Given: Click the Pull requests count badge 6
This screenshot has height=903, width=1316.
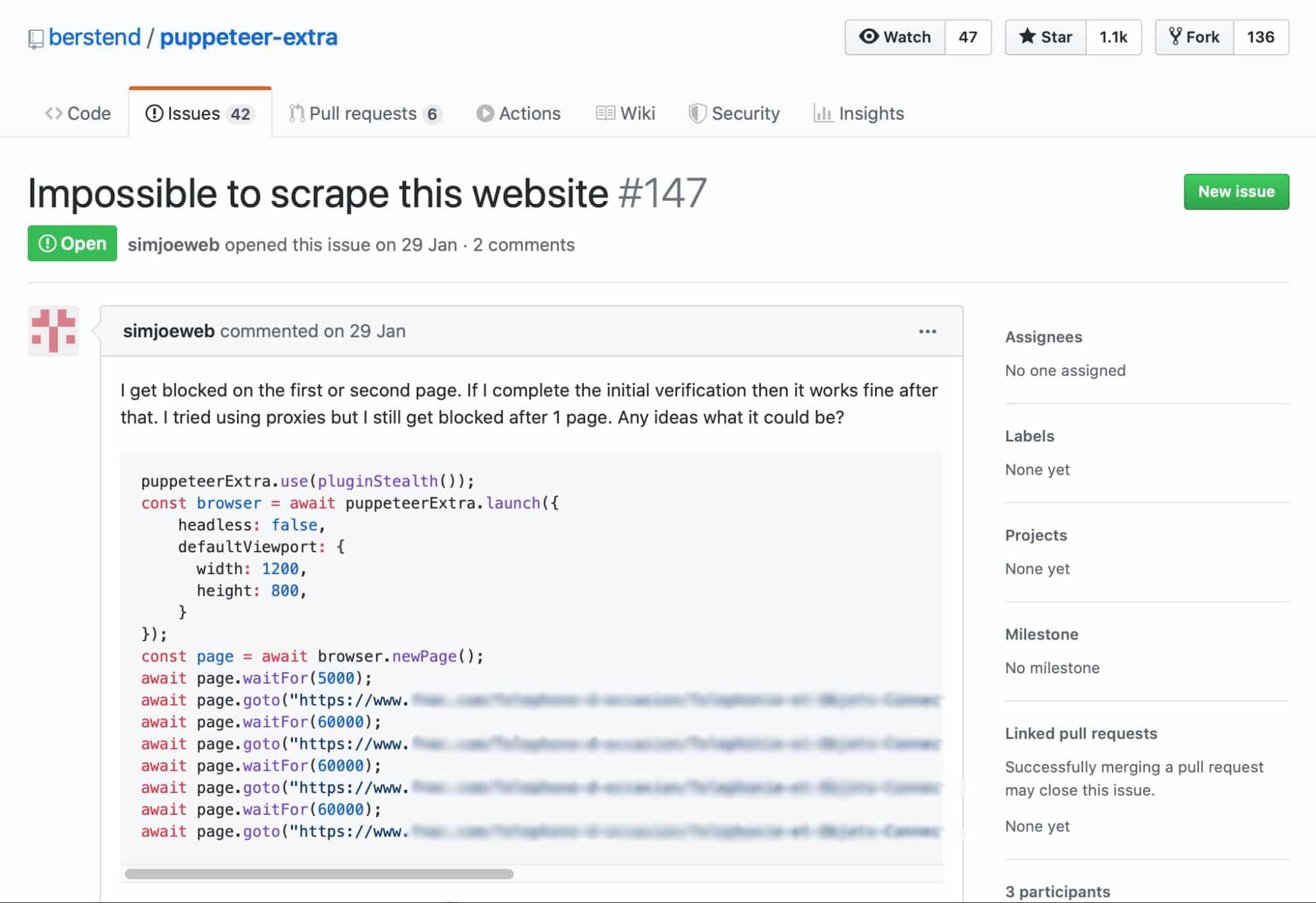Looking at the screenshot, I should (x=432, y=115).
